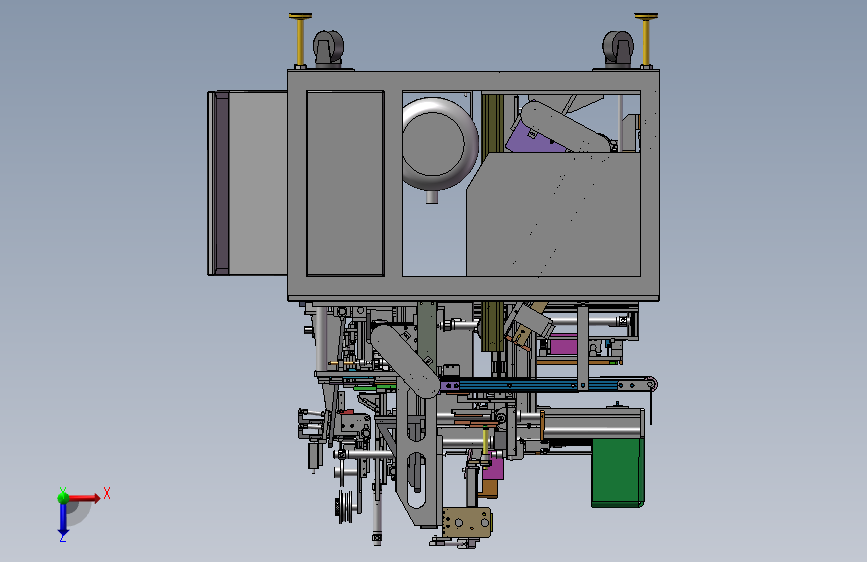
Task: Select the left caster wheel atop the frame
Action: point(328,49)
